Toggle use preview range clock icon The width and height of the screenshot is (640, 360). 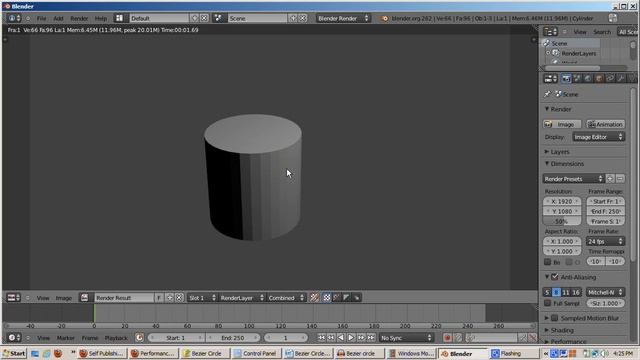tap(139, 338)
